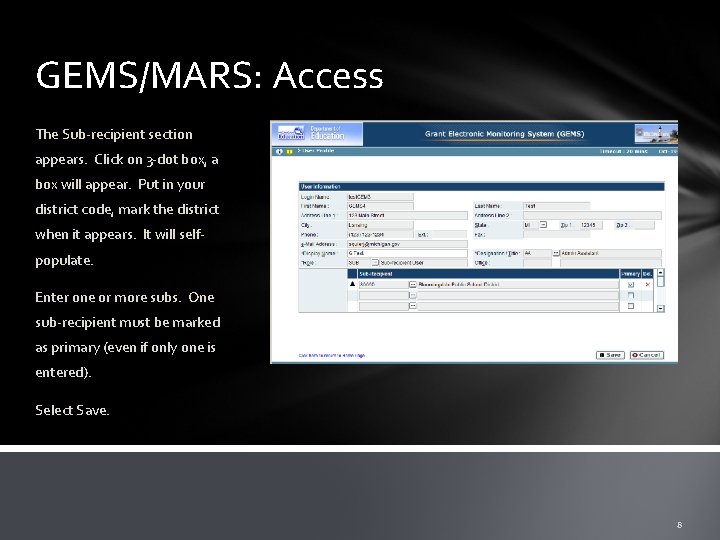
Task: Click the Address Line 2 field
Action: [592, 215]
